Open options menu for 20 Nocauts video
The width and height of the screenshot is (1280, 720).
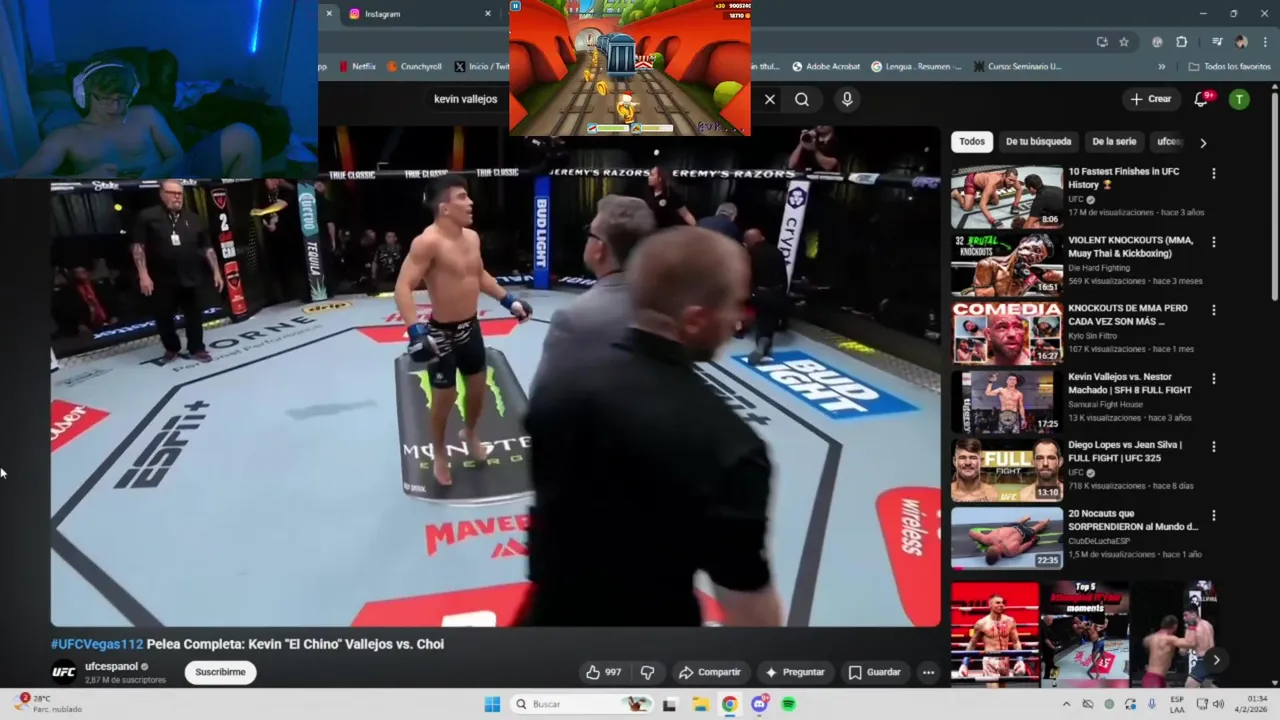click(x=1214, y=515)
